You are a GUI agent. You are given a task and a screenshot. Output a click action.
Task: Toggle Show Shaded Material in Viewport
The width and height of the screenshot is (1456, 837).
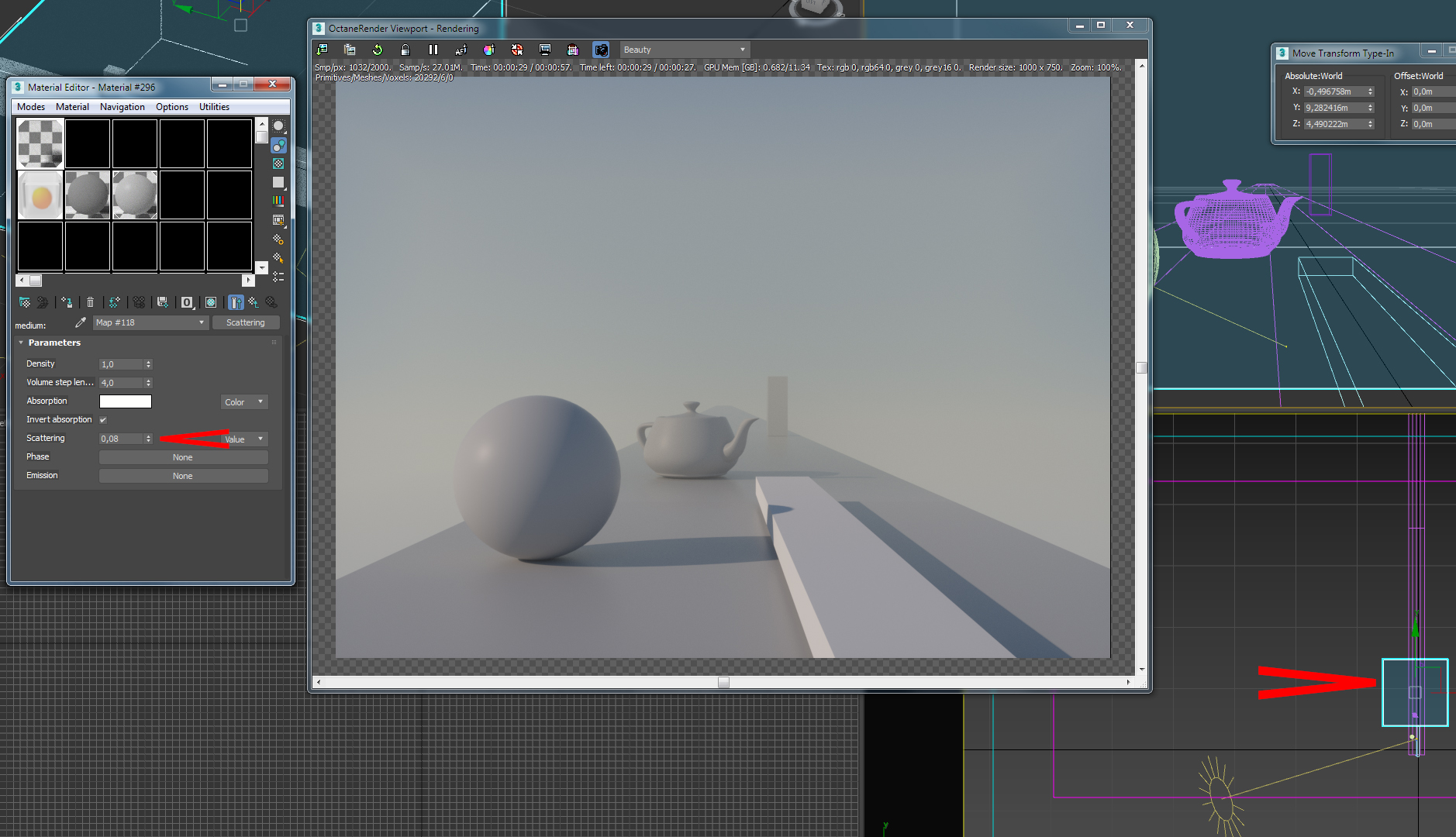click(x=211, y=302)
